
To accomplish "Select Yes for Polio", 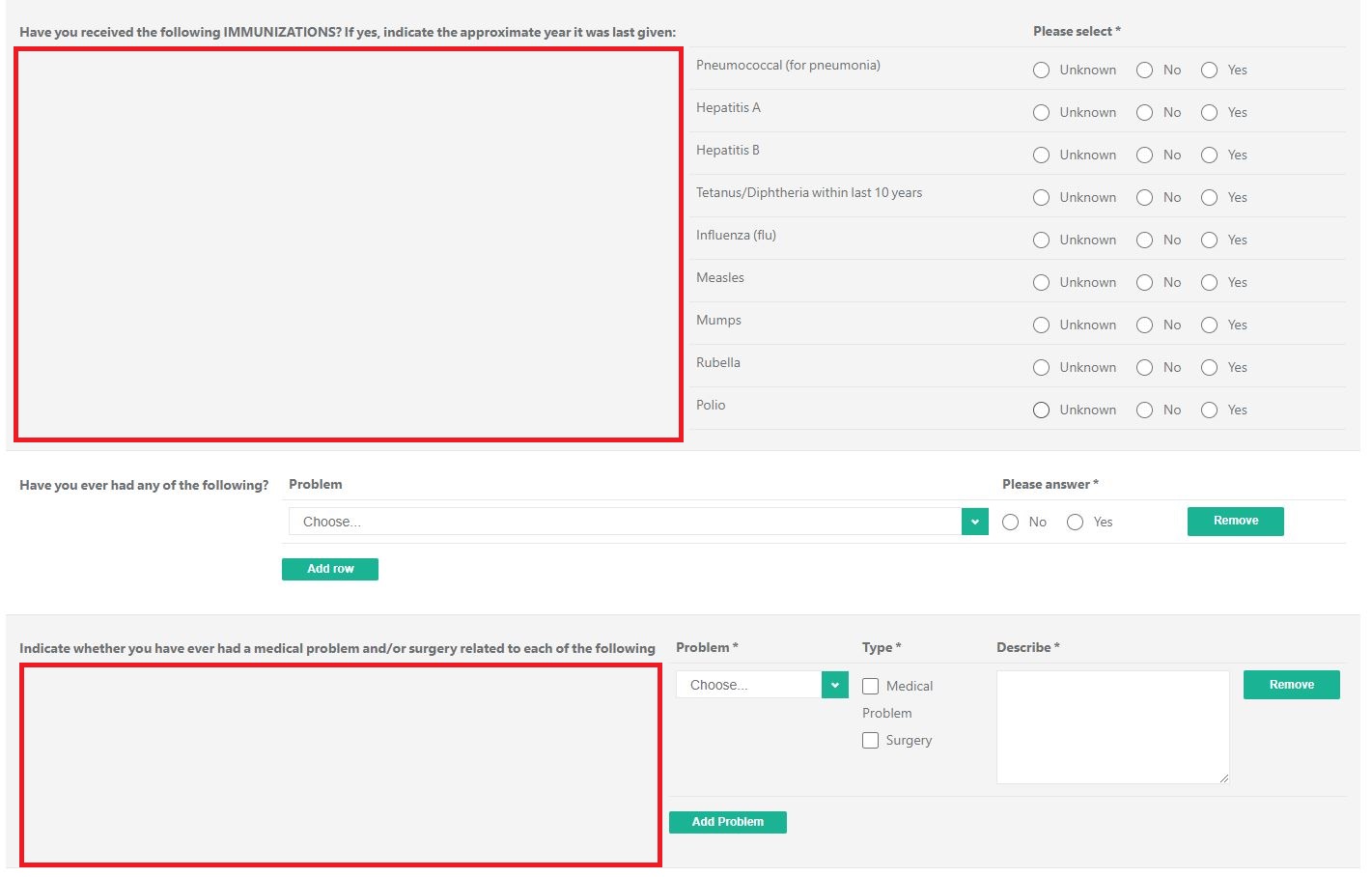I will (1209, 410).
